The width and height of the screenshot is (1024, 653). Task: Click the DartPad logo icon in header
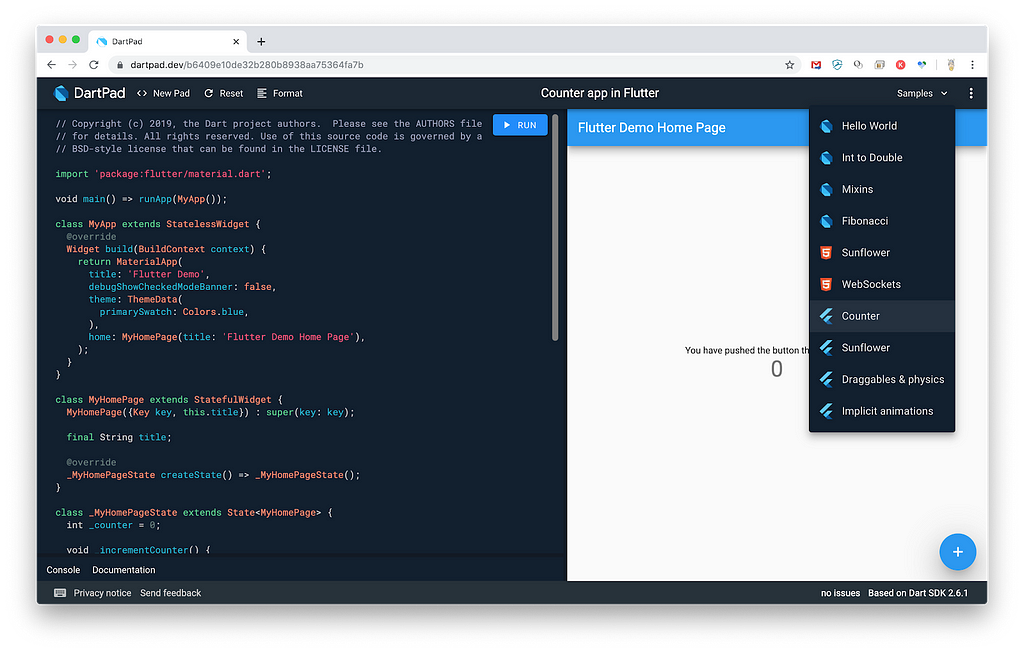(x=61, y=93)
